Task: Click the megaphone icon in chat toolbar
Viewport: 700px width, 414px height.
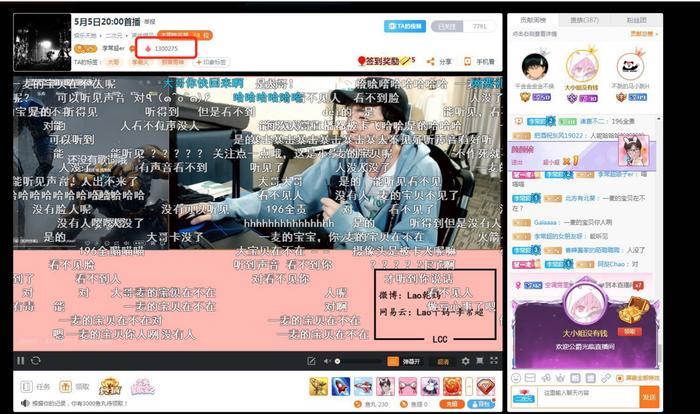Action: (546, 378)
